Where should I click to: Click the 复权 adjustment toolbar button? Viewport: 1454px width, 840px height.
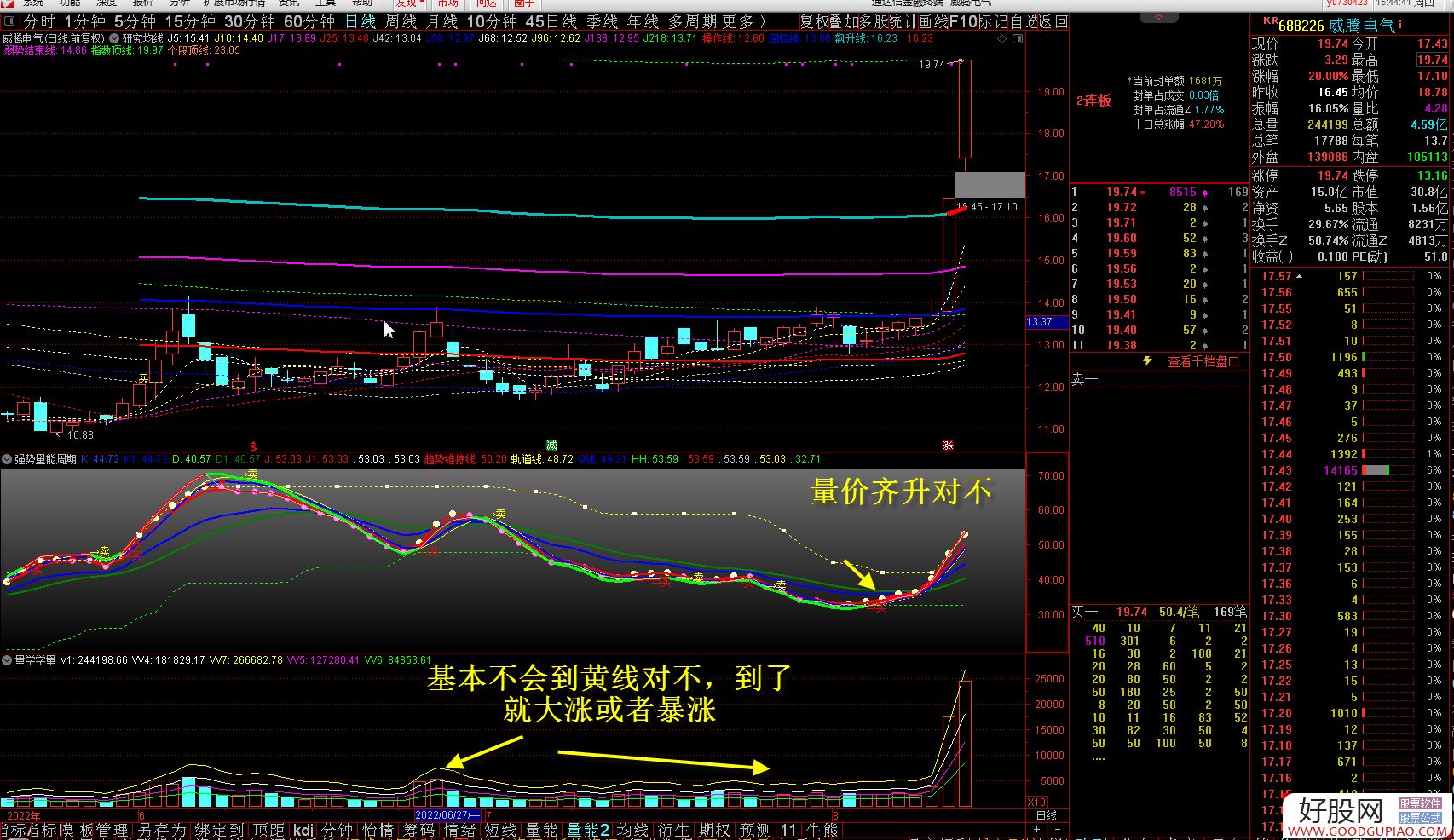[x=814, y=21]
